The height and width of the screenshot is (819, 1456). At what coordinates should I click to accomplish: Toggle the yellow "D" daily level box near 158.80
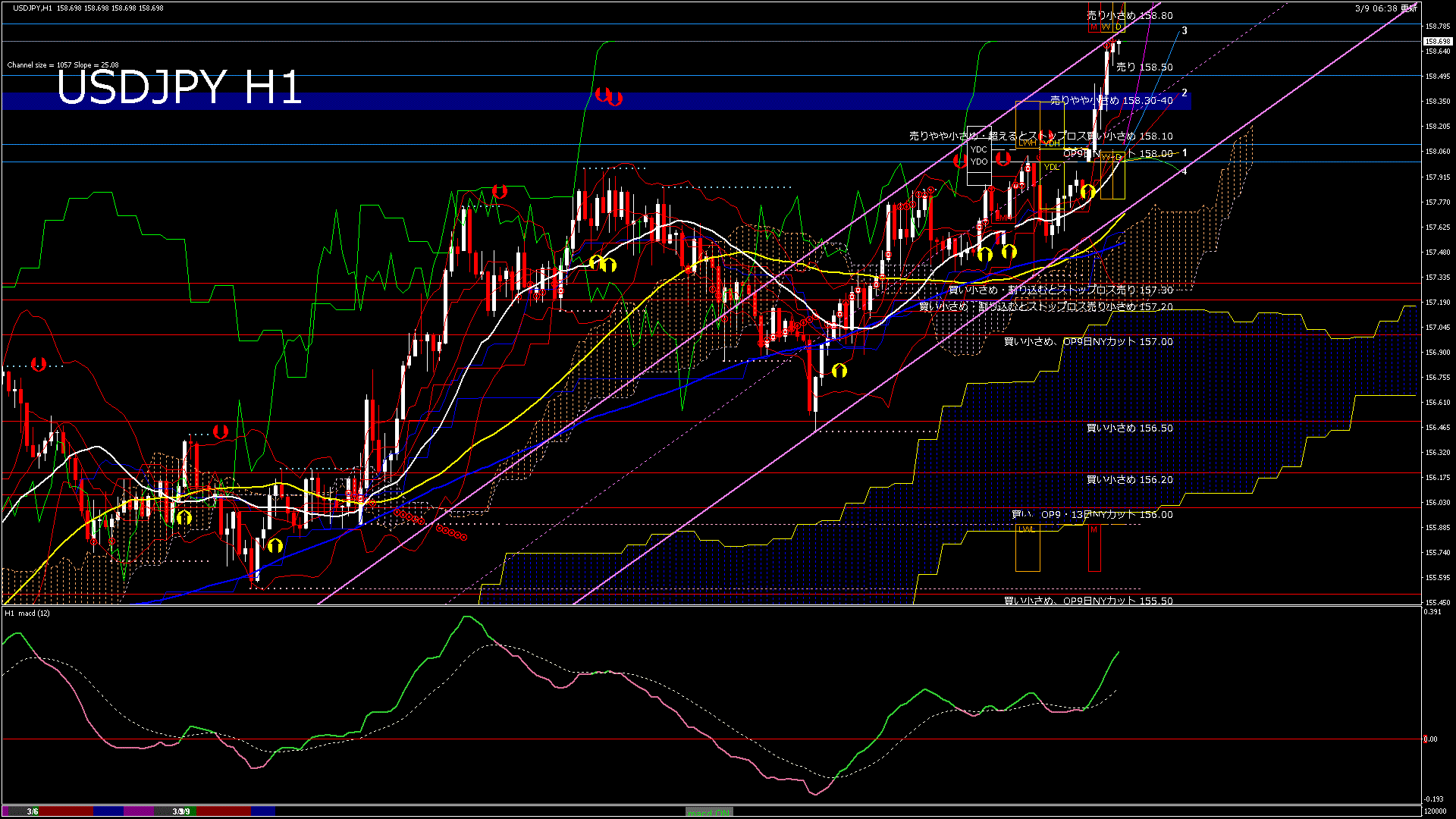click(x=1117, y=27)
